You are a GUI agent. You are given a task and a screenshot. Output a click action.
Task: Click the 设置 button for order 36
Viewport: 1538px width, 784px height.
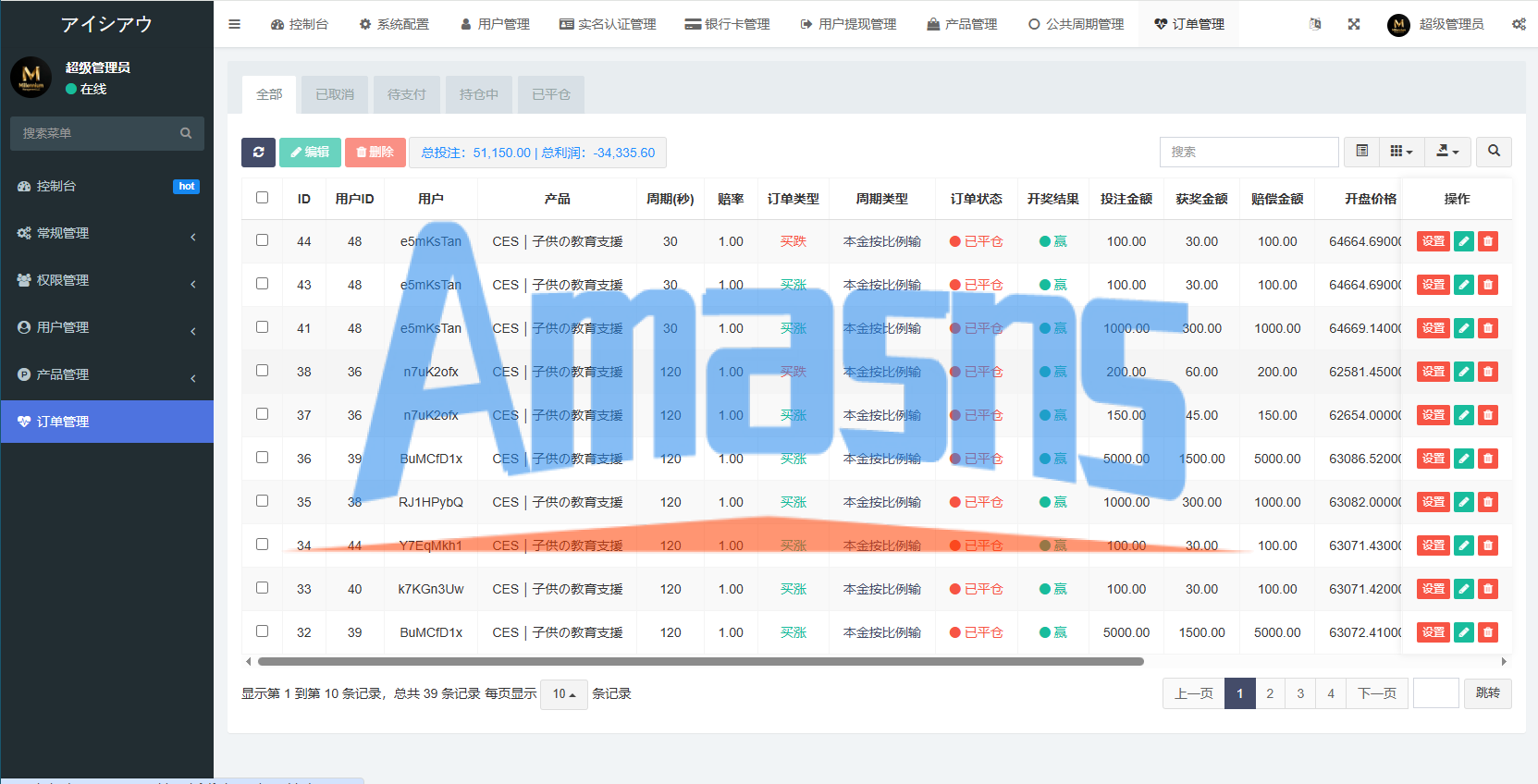(1433, 459)
